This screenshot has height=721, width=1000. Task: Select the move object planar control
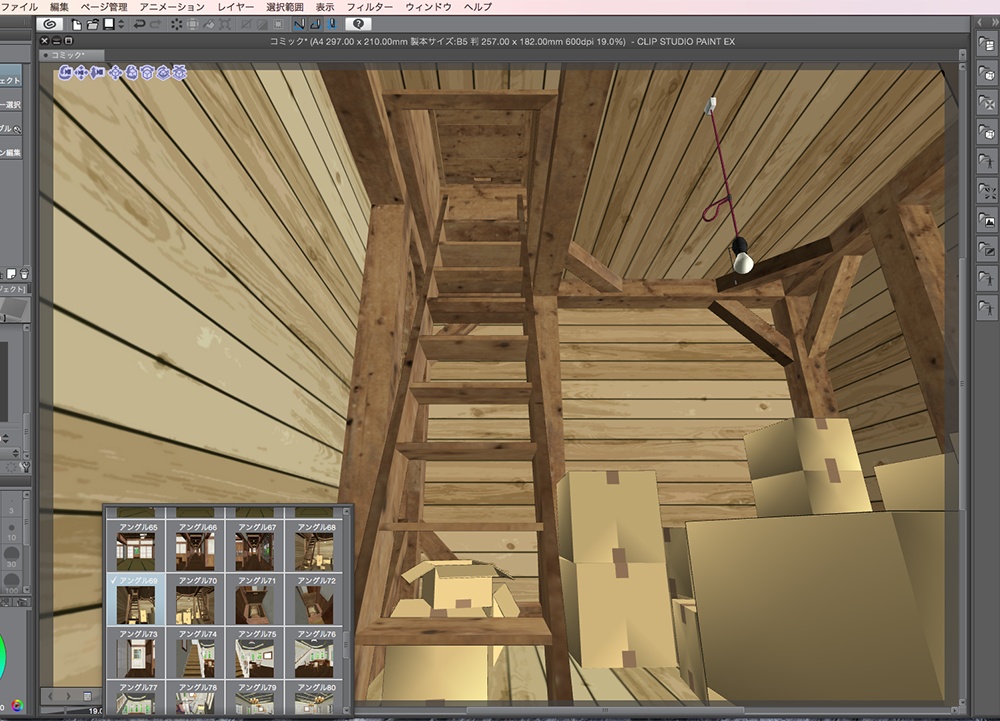point(115,73)
